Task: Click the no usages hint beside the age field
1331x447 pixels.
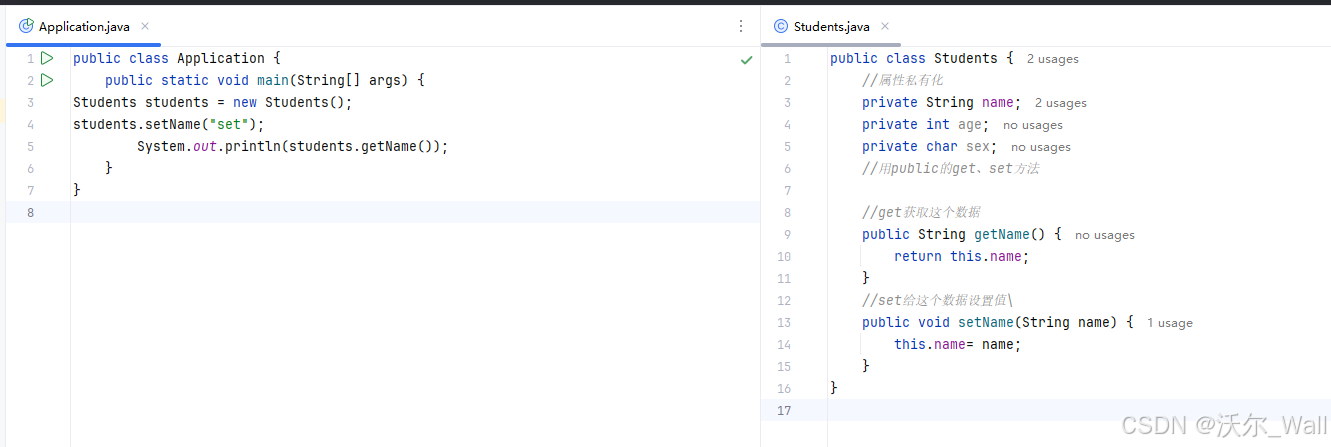Action: pyautogui.click(x=1033, y=125)
